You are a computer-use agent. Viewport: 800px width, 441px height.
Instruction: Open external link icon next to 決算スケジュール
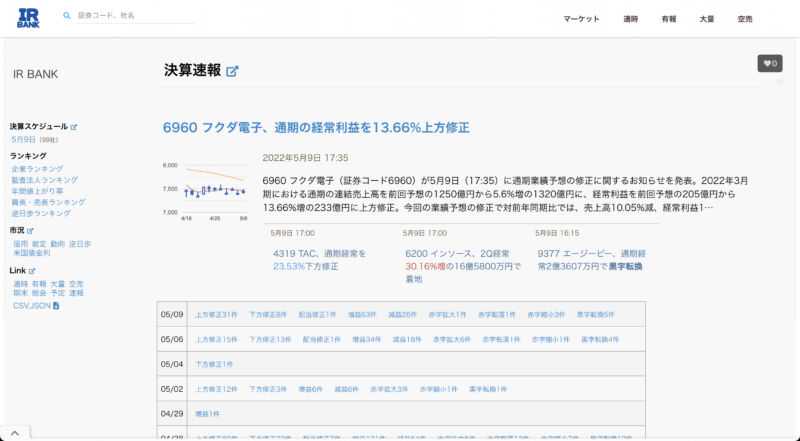74,127
